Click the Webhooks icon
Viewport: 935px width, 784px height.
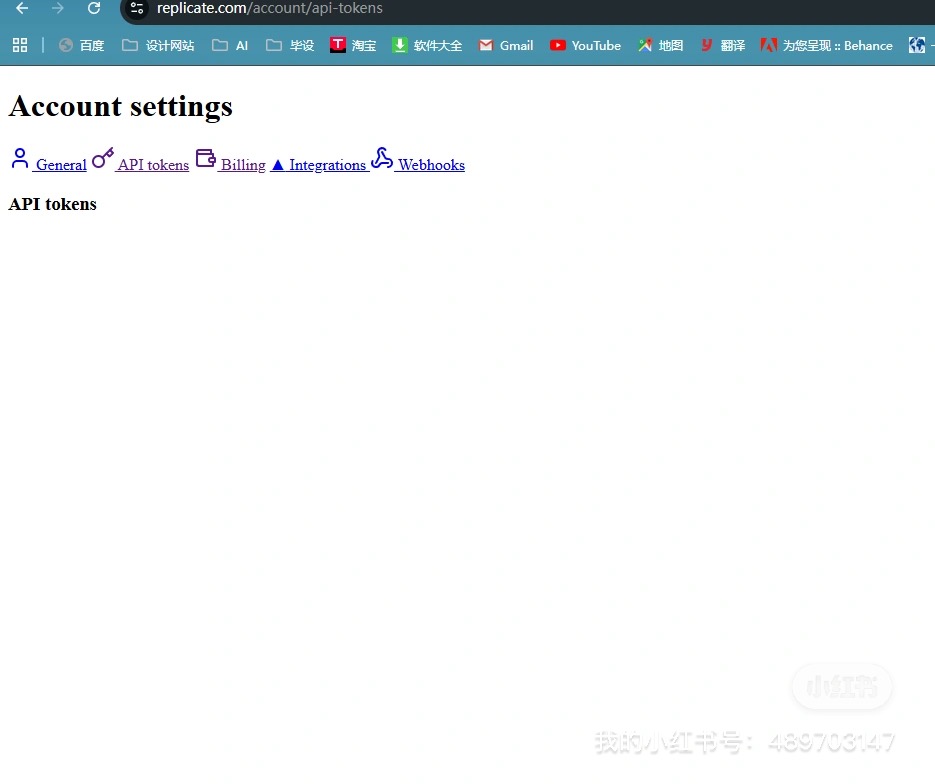[382, 159]
